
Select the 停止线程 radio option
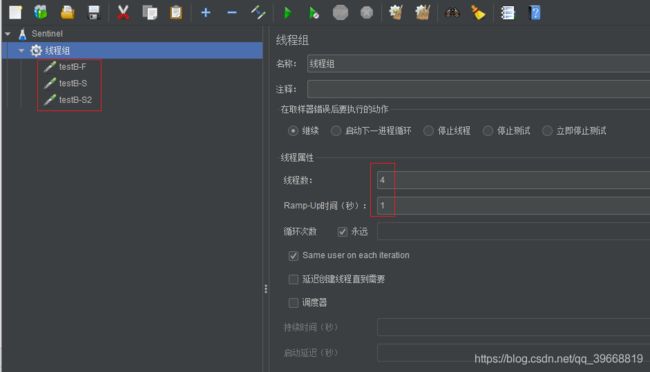pos(428,131)
